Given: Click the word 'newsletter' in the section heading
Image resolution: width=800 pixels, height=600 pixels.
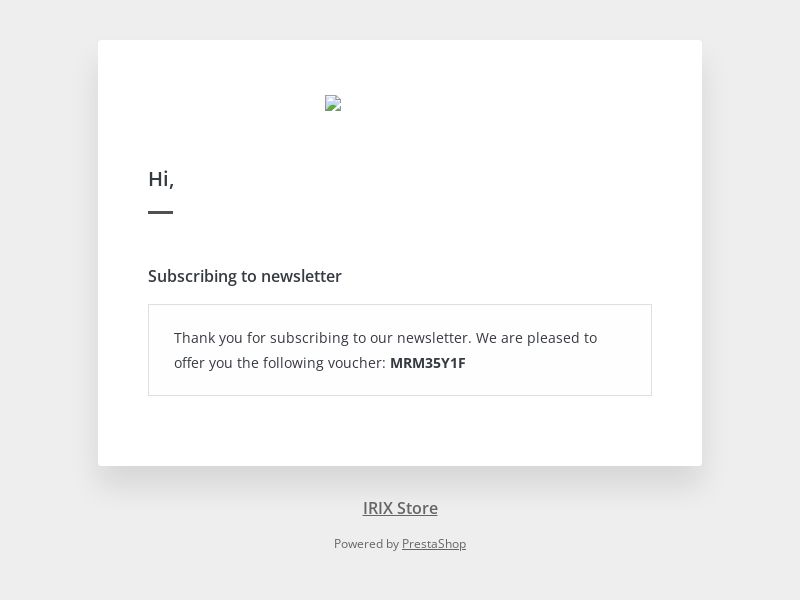Looking at the screenshot, I should [301, 276].
